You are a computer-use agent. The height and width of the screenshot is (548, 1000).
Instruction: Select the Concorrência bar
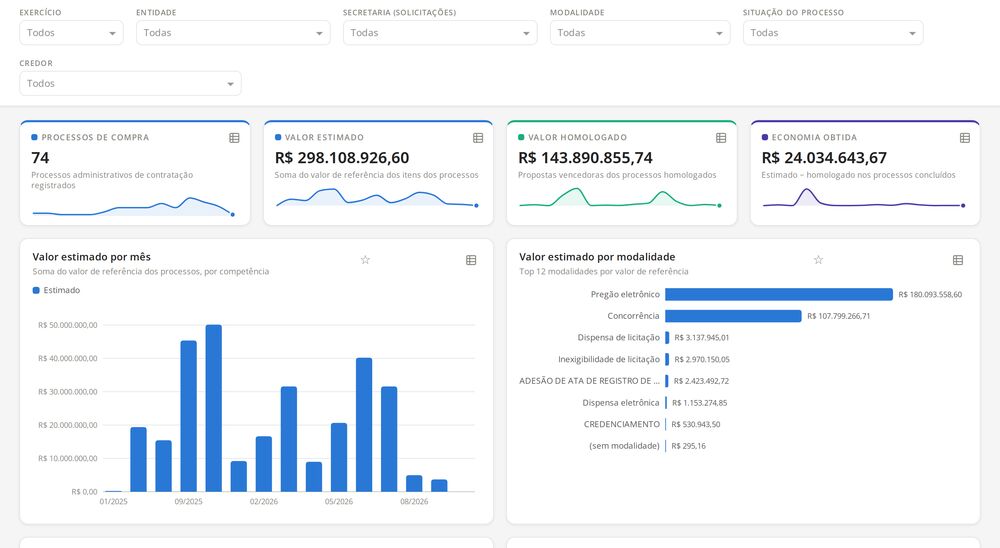pyautogui.click(x=733, y=316)
